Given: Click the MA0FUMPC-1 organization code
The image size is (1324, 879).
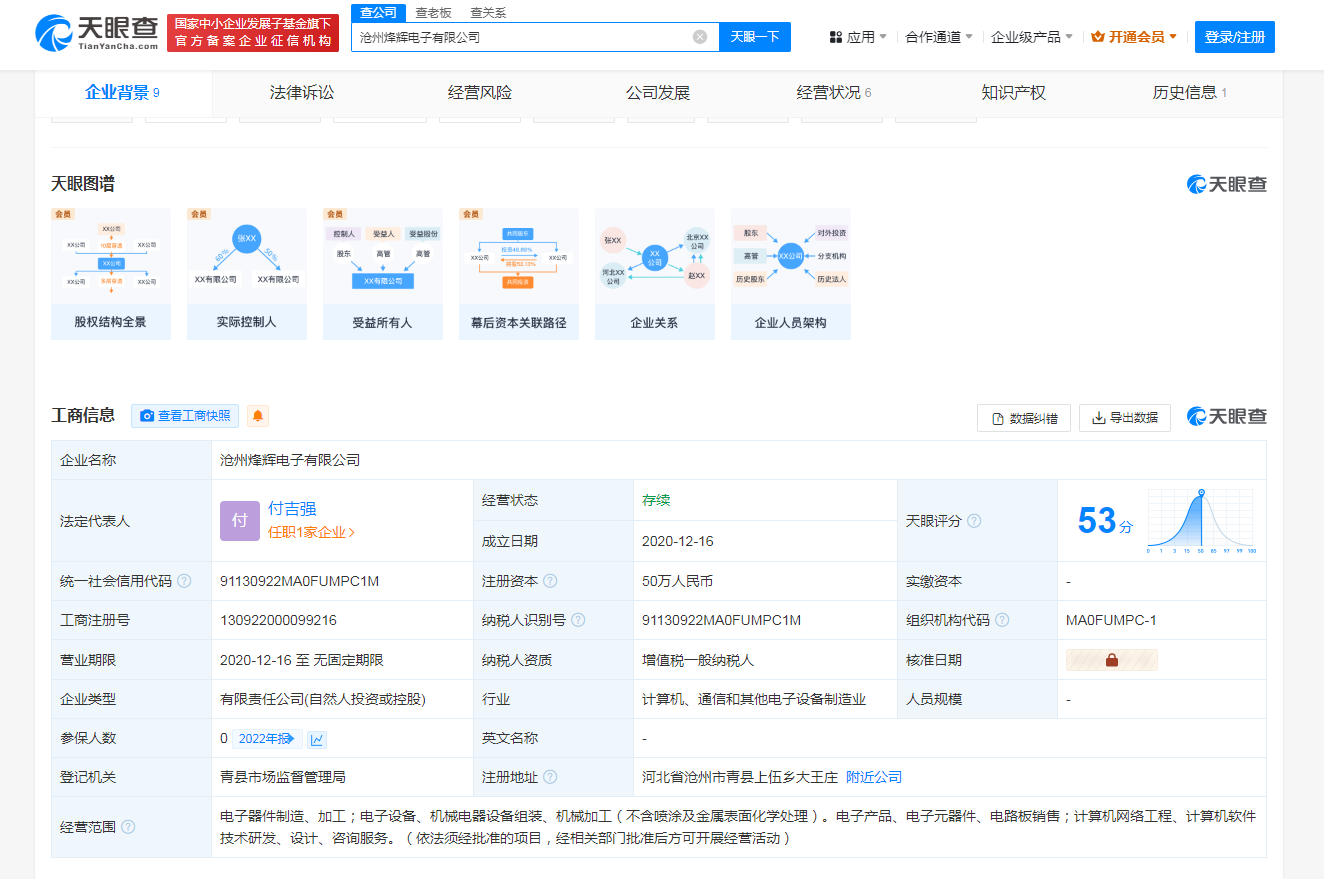Looking at the screenshot, I should pos(1111,620).
